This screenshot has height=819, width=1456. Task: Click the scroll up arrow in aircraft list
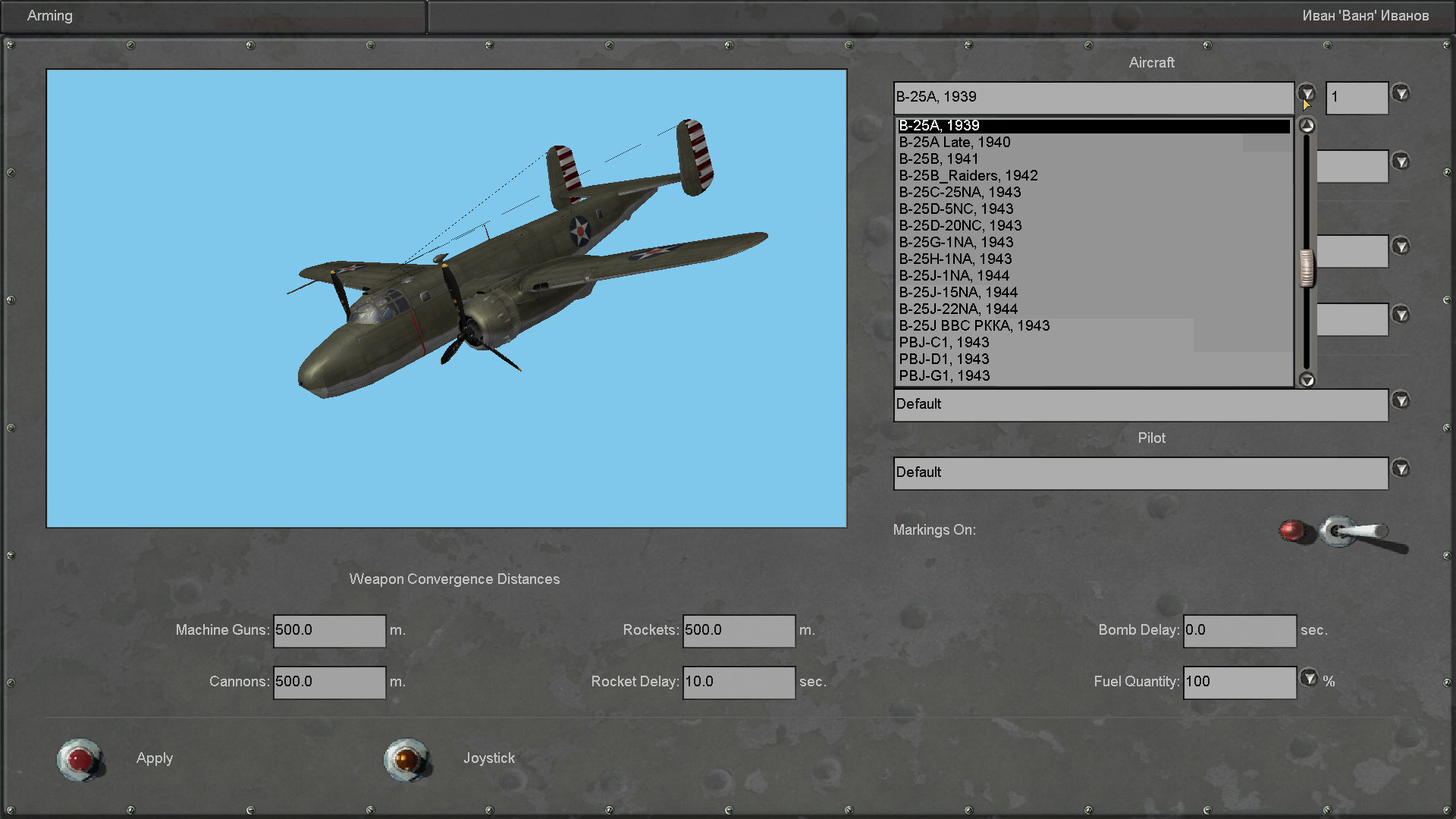pyautogui.click(x=1307, y=126)
